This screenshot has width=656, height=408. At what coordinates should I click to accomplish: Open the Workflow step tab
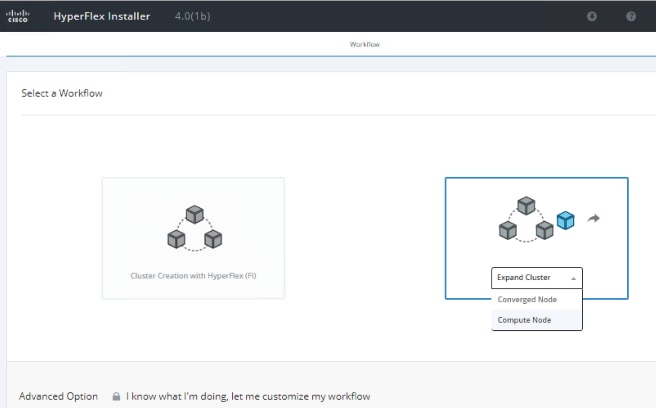(365, 44)
